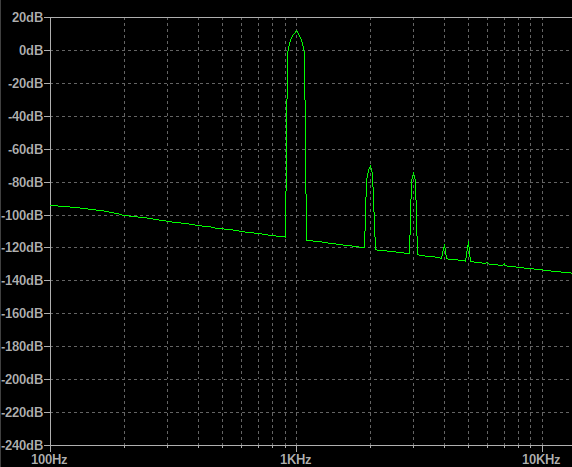Viewport: 572px width, 467px height.
Task: Click the 1KHz frequency axis label
Action: coord(296,459)
